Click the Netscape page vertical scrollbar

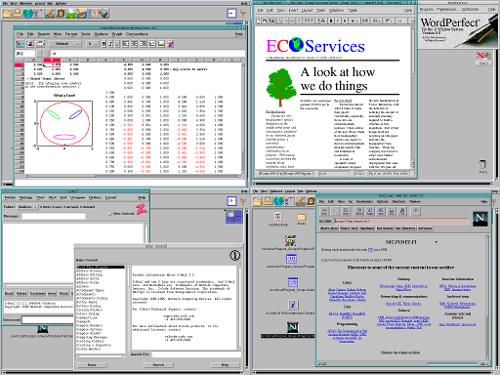click(x=488, y=297)
